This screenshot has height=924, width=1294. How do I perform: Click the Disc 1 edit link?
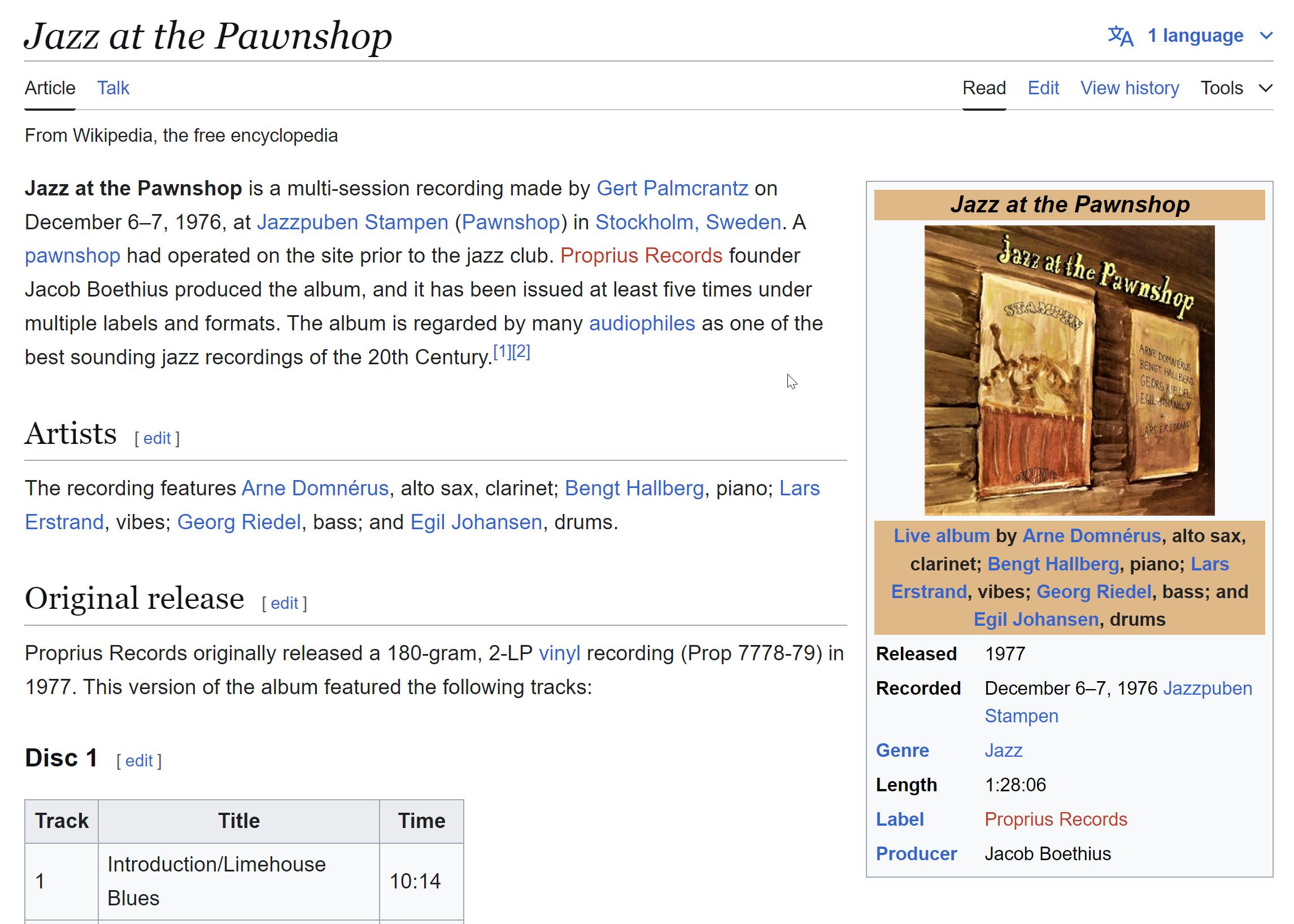click(x=139, y=761)
